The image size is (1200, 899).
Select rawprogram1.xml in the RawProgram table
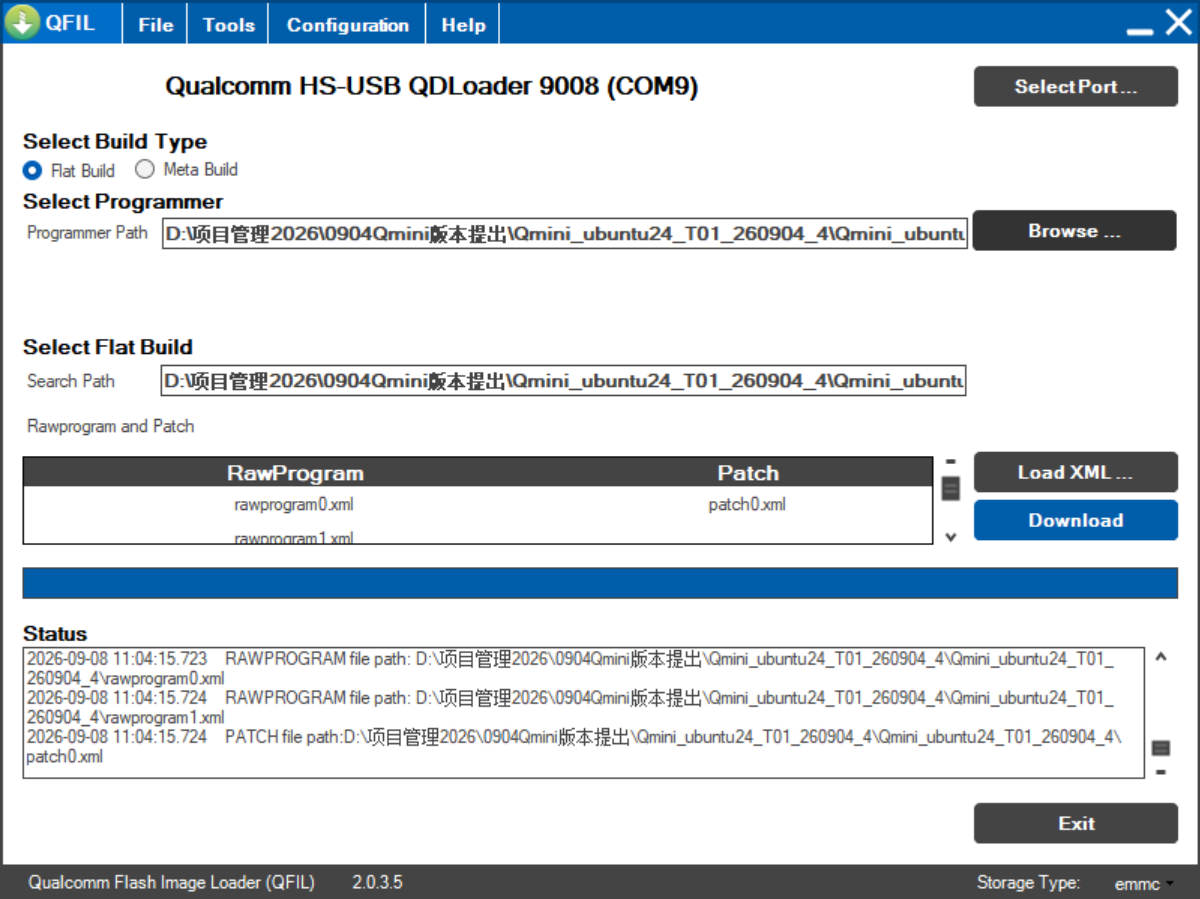(x=294, y=538)
